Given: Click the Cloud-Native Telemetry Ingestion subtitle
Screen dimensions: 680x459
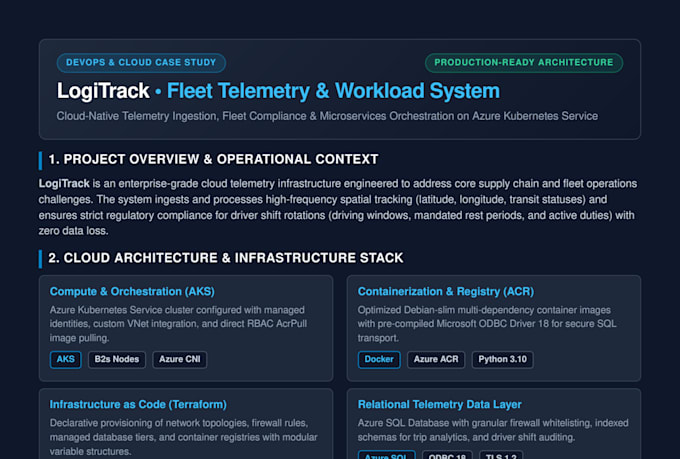Looking at the screenshot, I should [x=327, y=116].
